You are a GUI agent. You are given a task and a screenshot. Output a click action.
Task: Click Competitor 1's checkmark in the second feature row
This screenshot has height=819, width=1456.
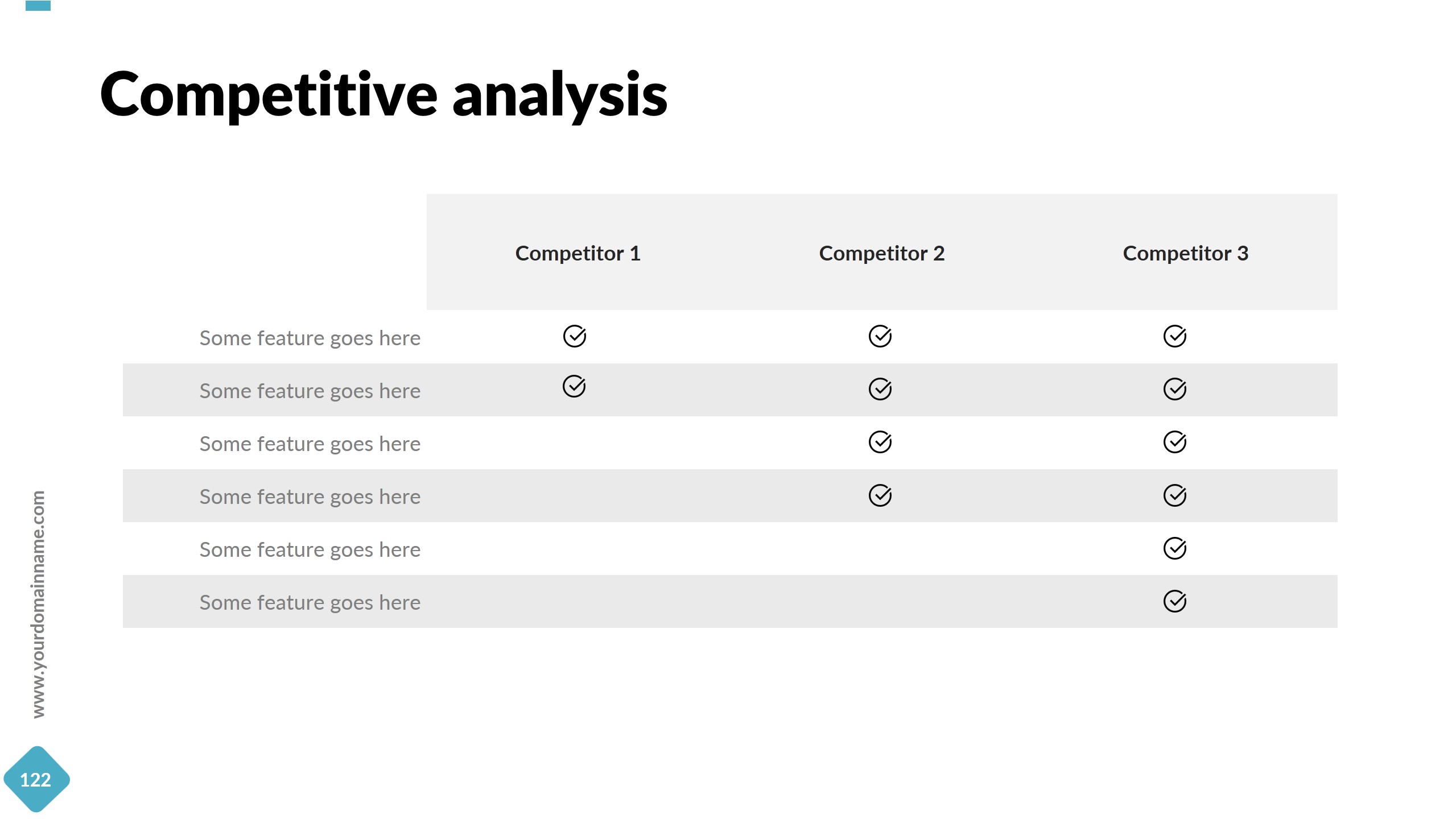(574, 386)
